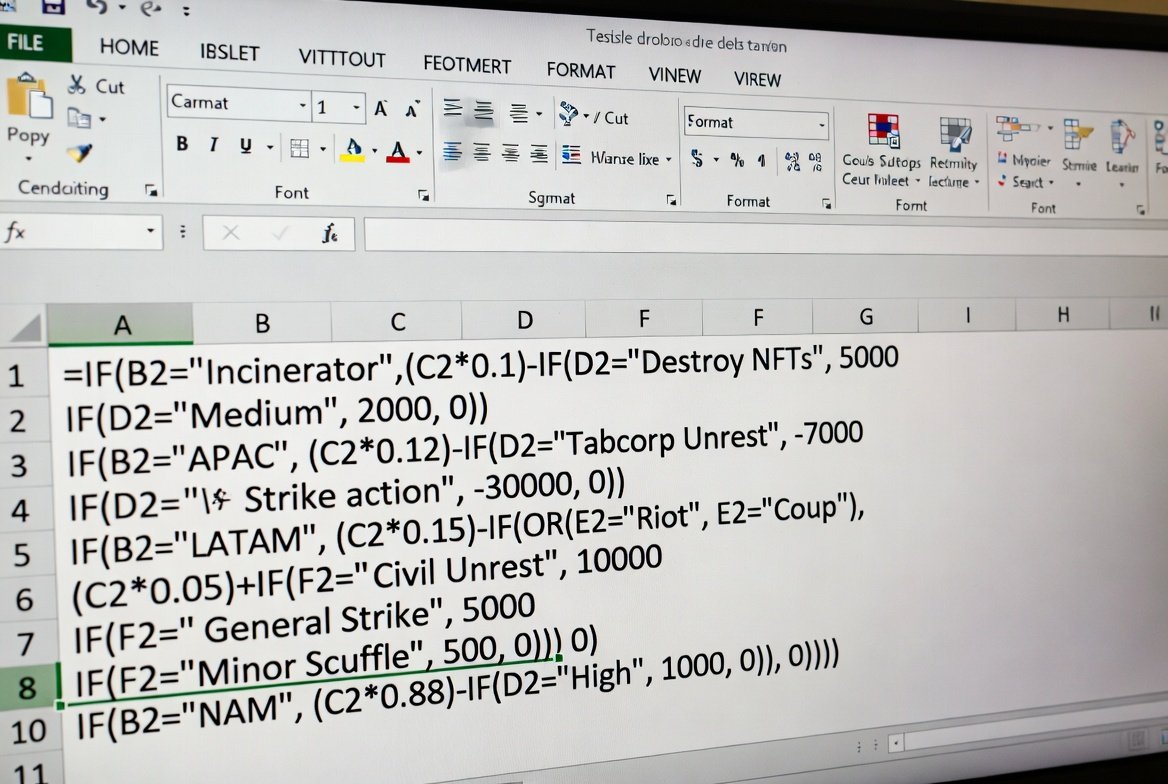1168x784 pixels.
Task: Toggle Bold formatting
Action: coord(182,144)
